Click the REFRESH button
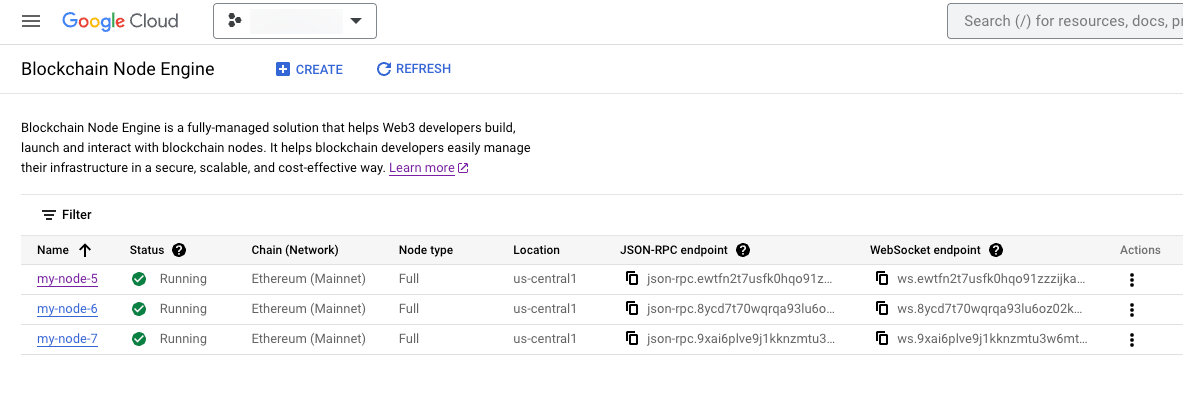The image size is (1183, 397). tap(413, 69)
